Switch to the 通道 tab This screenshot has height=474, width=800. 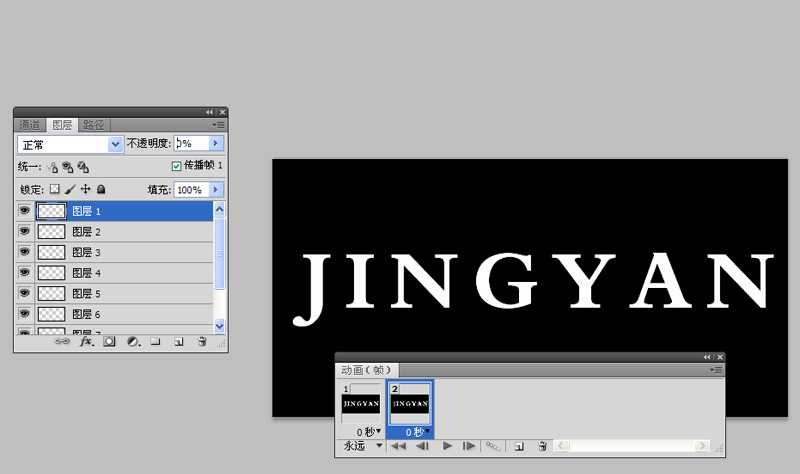pyautogui.click(x=30, y=124)
